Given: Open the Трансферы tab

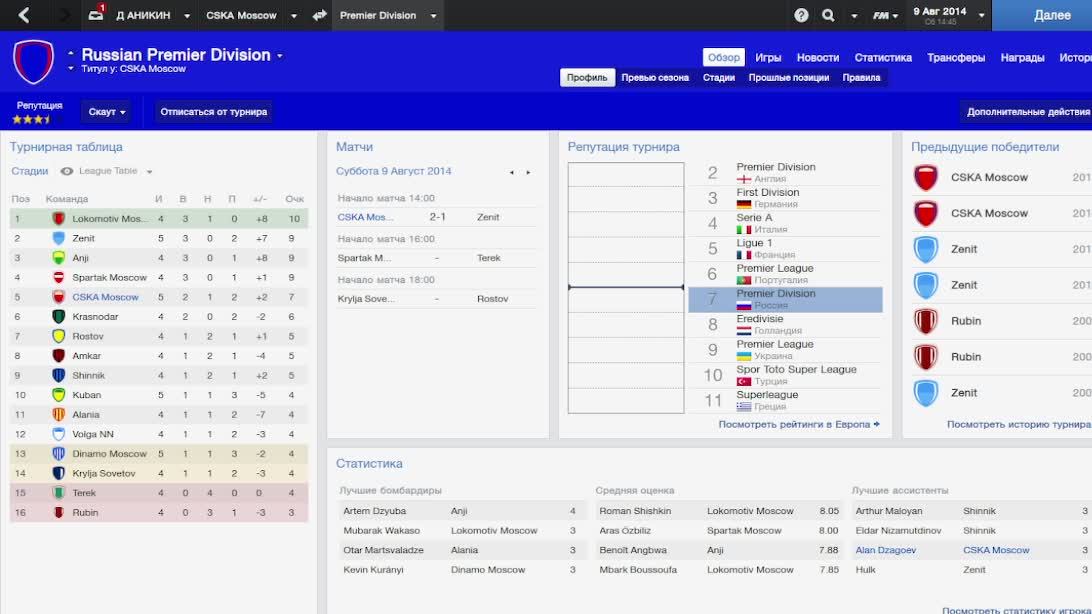Looking at the screenshot, I should (956, 58).
